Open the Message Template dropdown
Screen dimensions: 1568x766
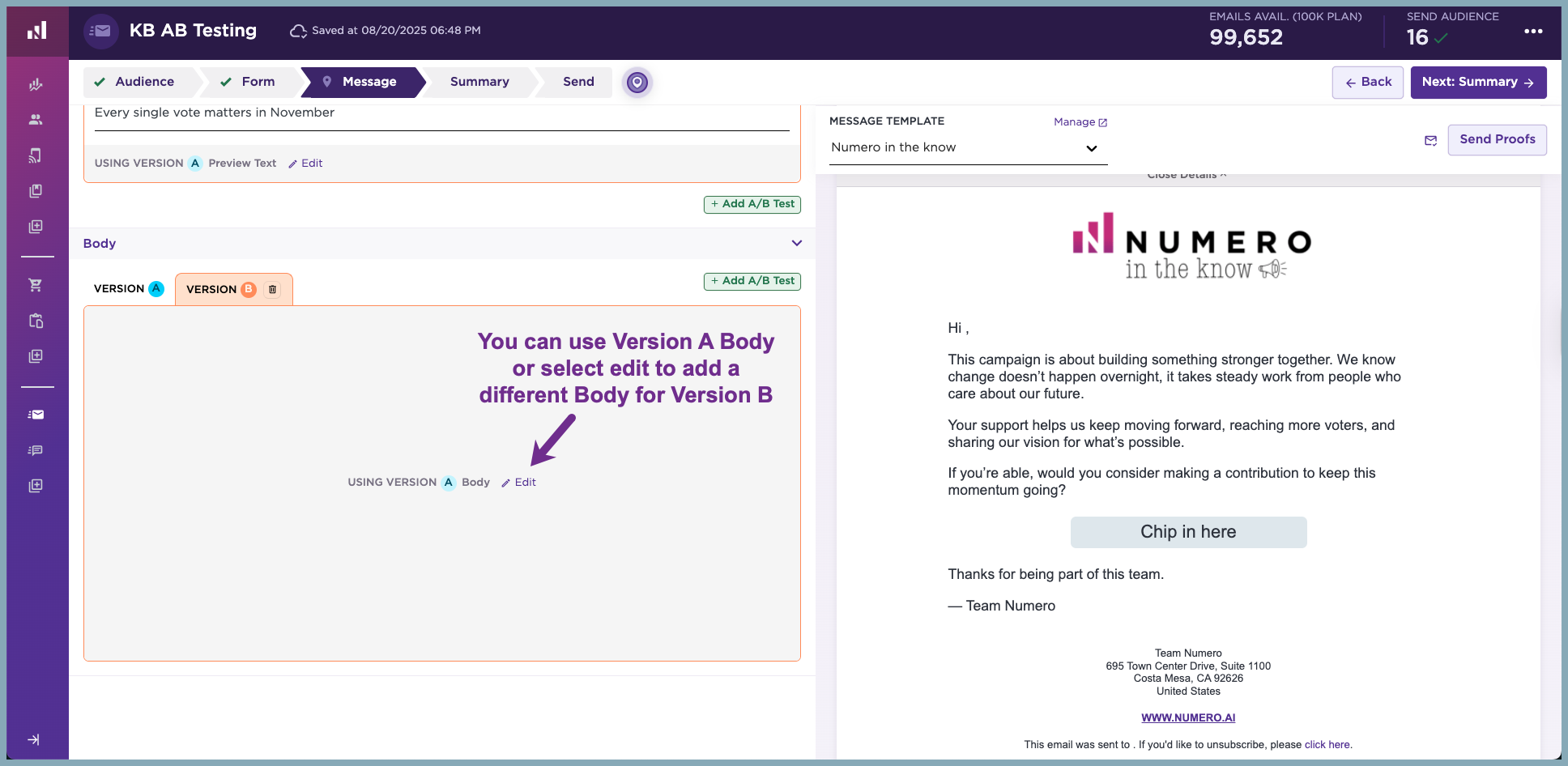(968, 147)
